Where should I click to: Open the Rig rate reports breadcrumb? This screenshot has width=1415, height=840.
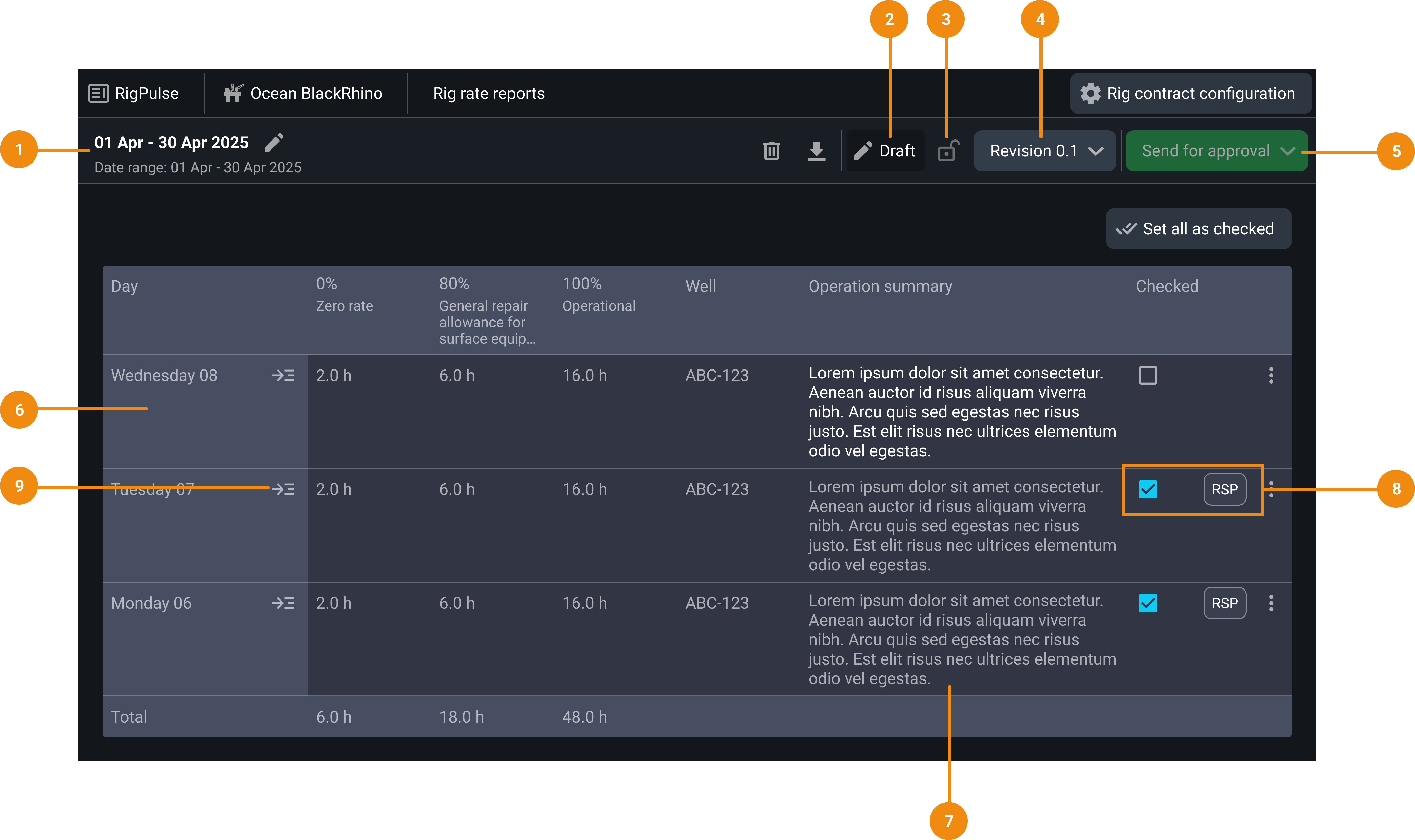[x=488, y=93]
